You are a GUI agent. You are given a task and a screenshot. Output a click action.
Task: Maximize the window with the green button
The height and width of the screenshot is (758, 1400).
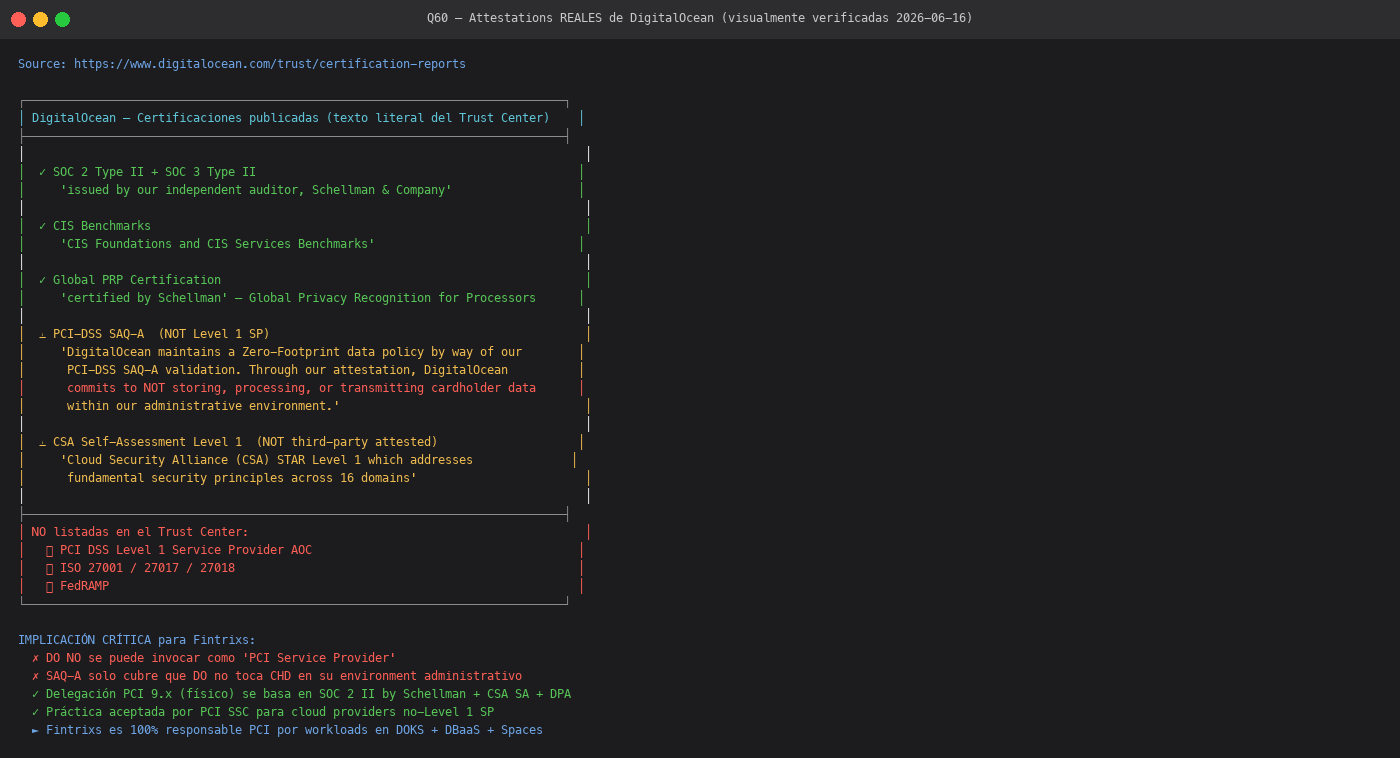point(62,19)
